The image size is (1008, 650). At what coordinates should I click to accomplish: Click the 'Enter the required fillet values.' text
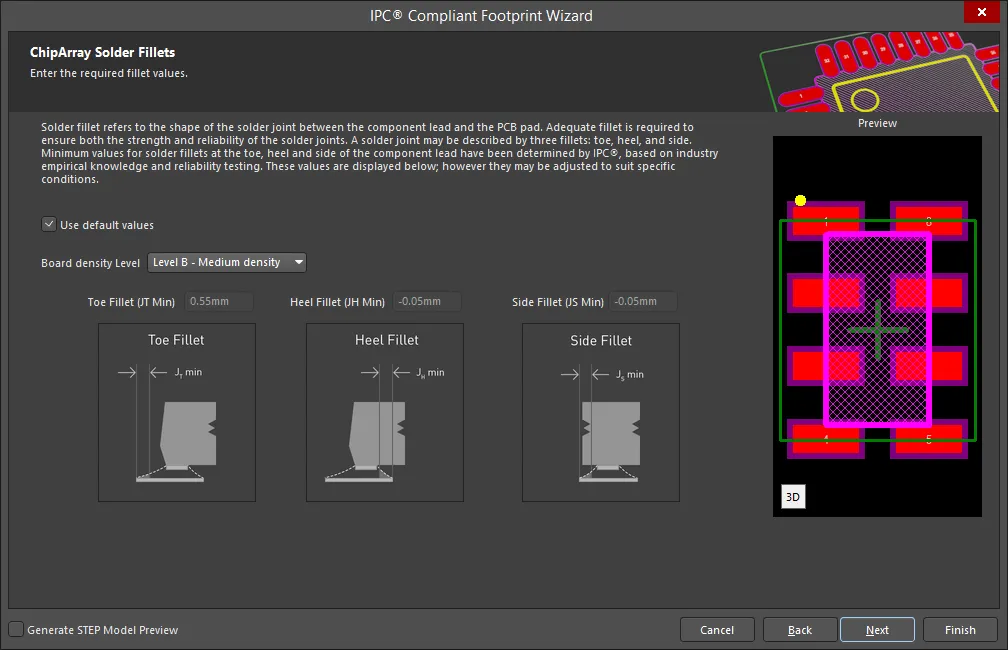pyautogui.click(x=109, y=73)
